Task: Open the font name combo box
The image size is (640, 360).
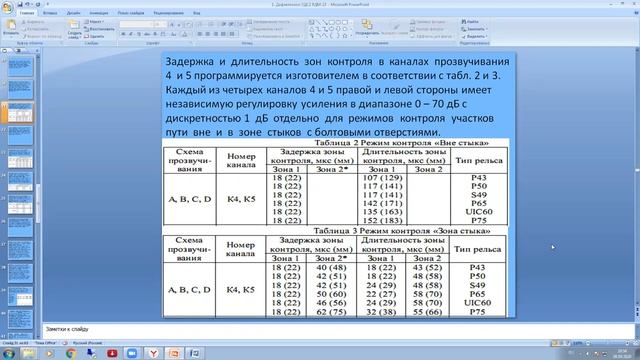Action: coord(136,24)
